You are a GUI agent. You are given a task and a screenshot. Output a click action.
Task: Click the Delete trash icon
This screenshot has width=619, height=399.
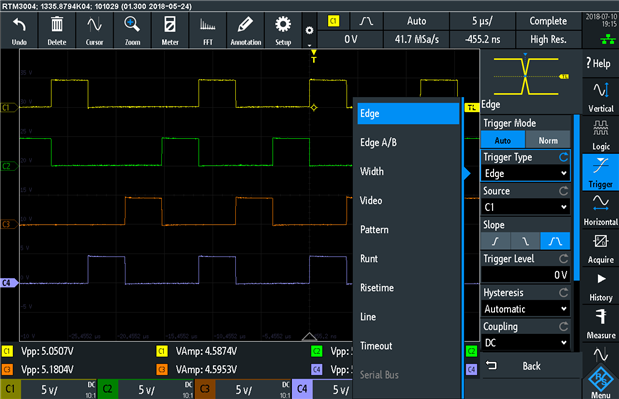[x=57, y=30]
